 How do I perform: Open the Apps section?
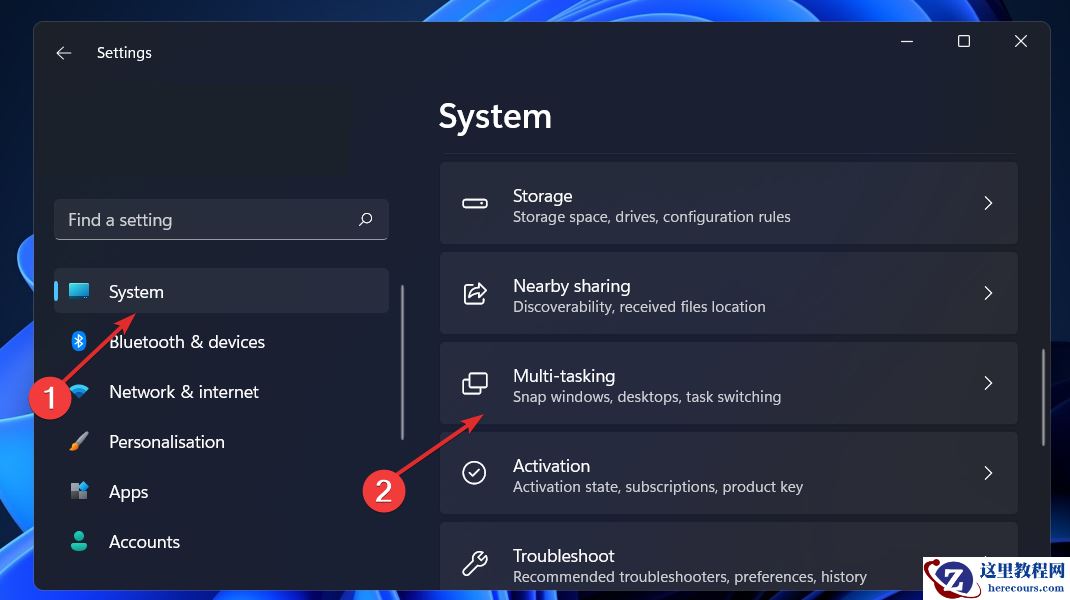[x=221, y=491]
